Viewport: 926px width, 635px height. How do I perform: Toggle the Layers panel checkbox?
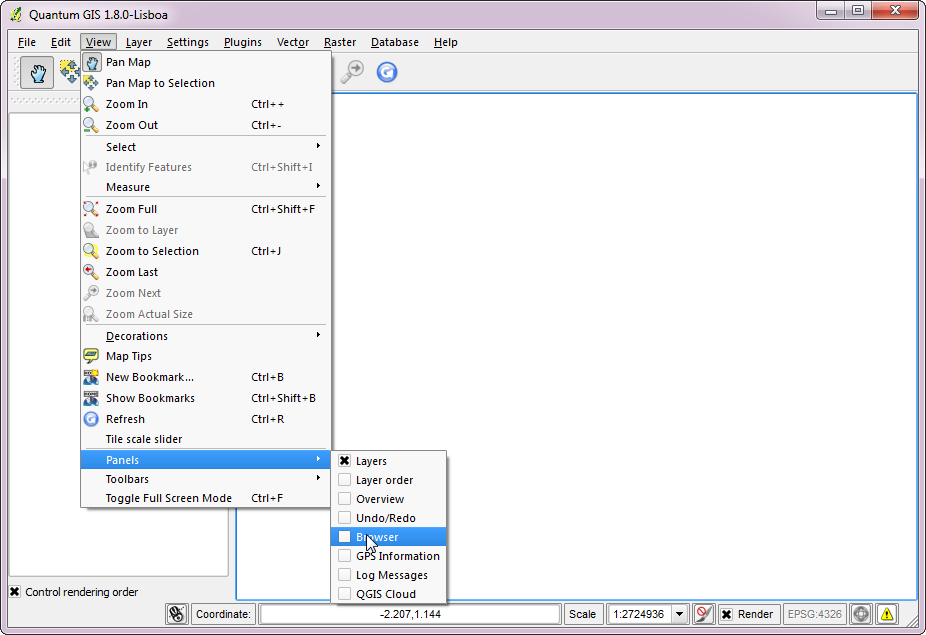pos(344,461)
